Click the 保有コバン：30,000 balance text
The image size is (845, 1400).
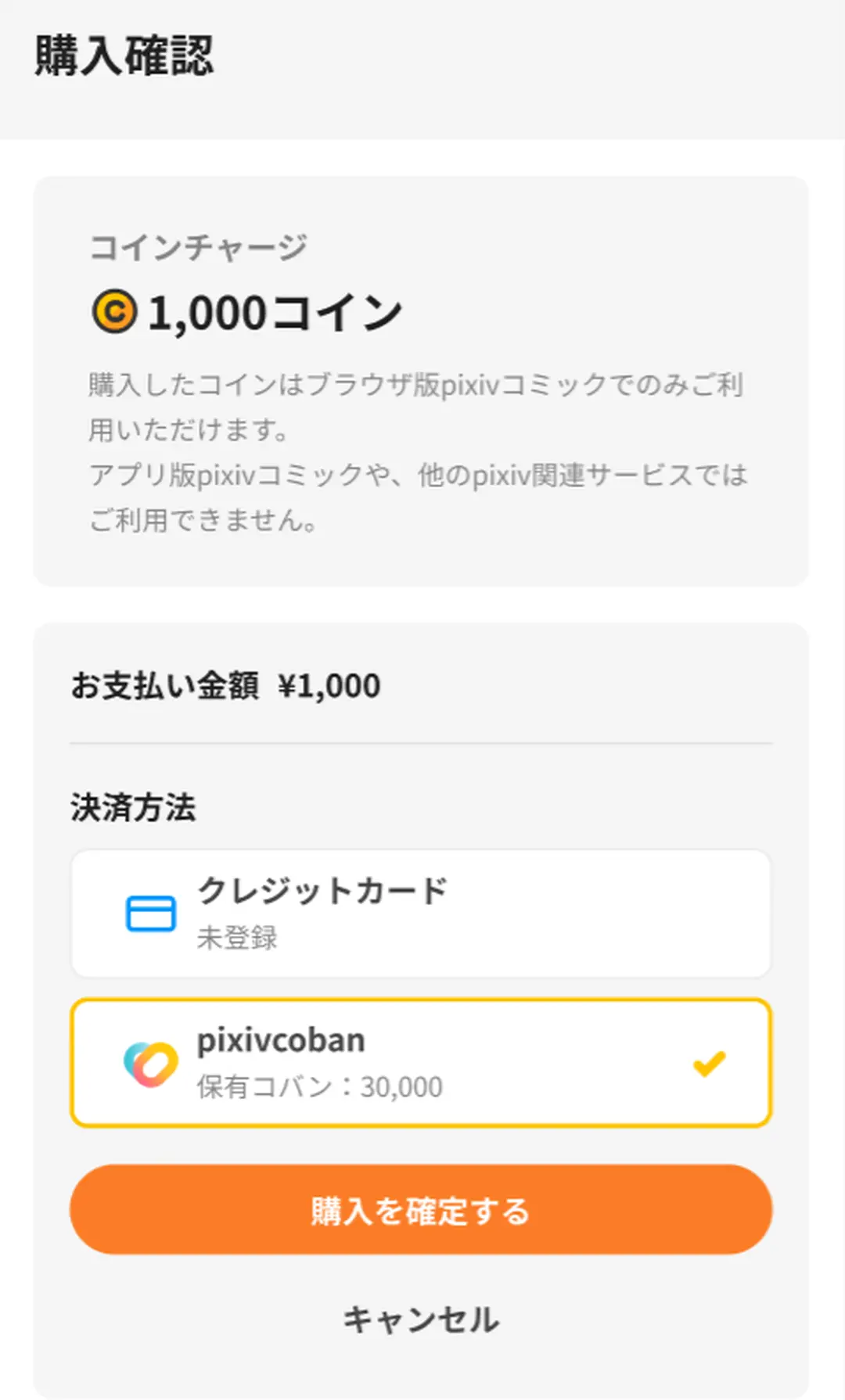pyautogui.click(x=319, y=1086)
